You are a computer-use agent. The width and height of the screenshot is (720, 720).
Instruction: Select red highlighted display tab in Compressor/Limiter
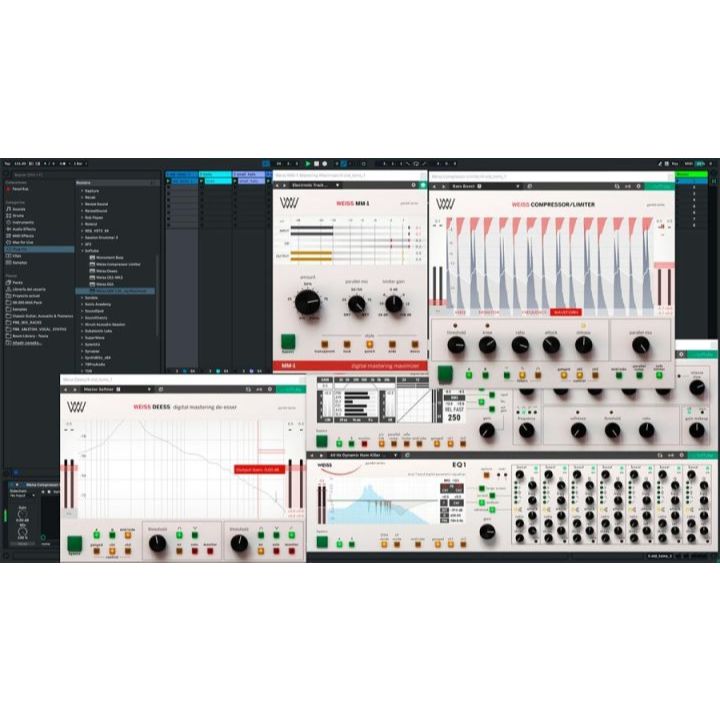[x=565, y=312]
